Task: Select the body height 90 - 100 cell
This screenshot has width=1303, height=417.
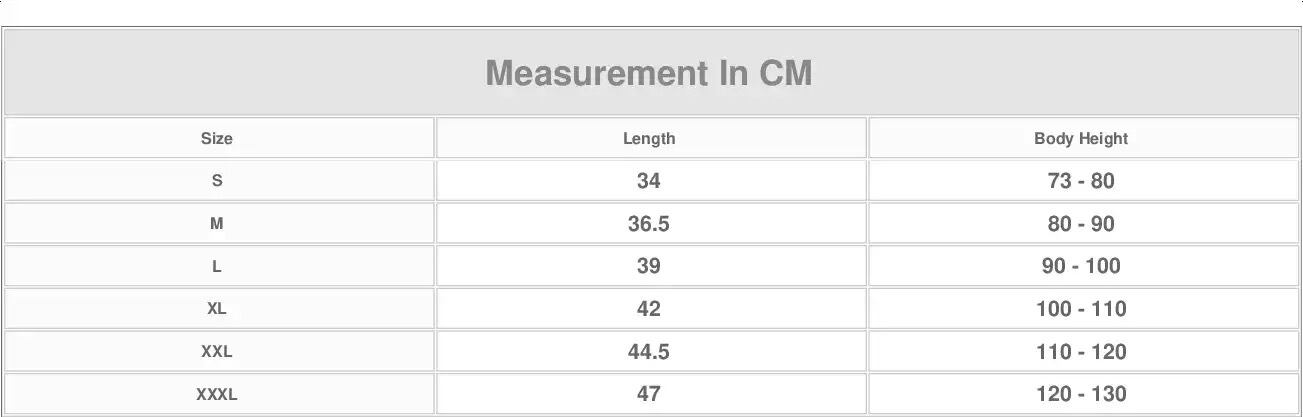Action: pyautogui.click(x=1081, y=267)
